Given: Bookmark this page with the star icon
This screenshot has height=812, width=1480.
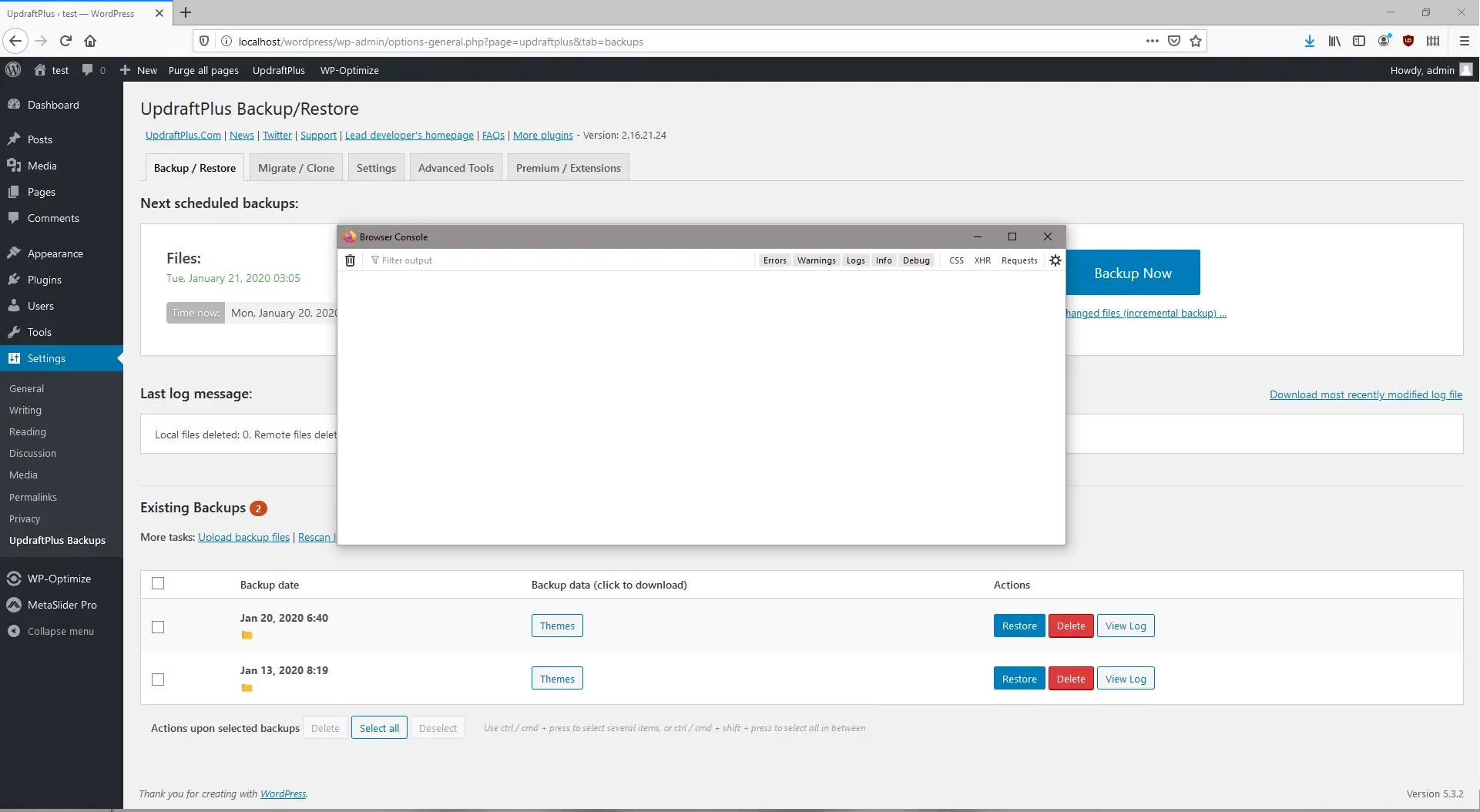Looking at the screenshot, I should coord(1196,41).
